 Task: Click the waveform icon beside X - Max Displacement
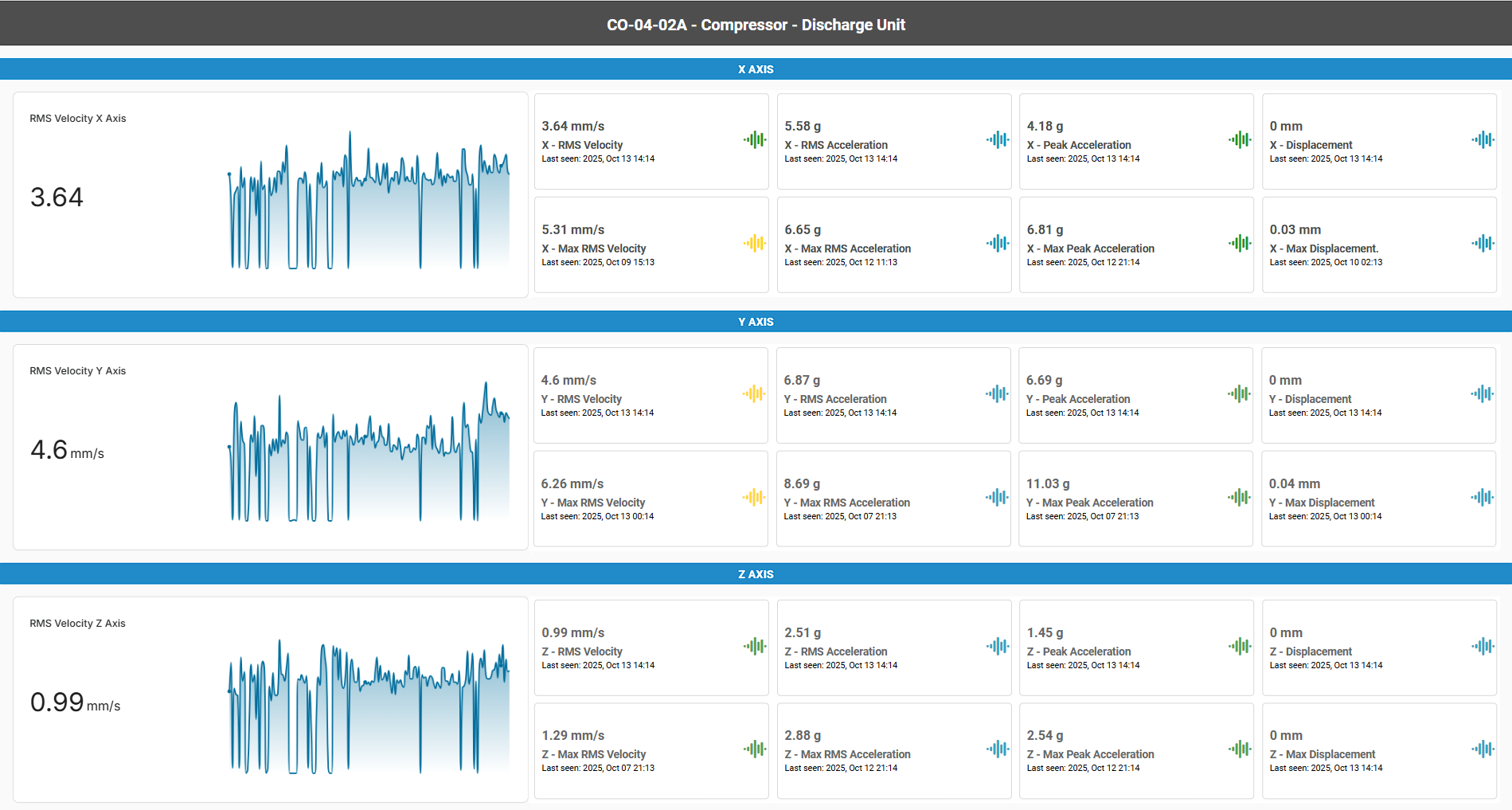[1482, 244]
